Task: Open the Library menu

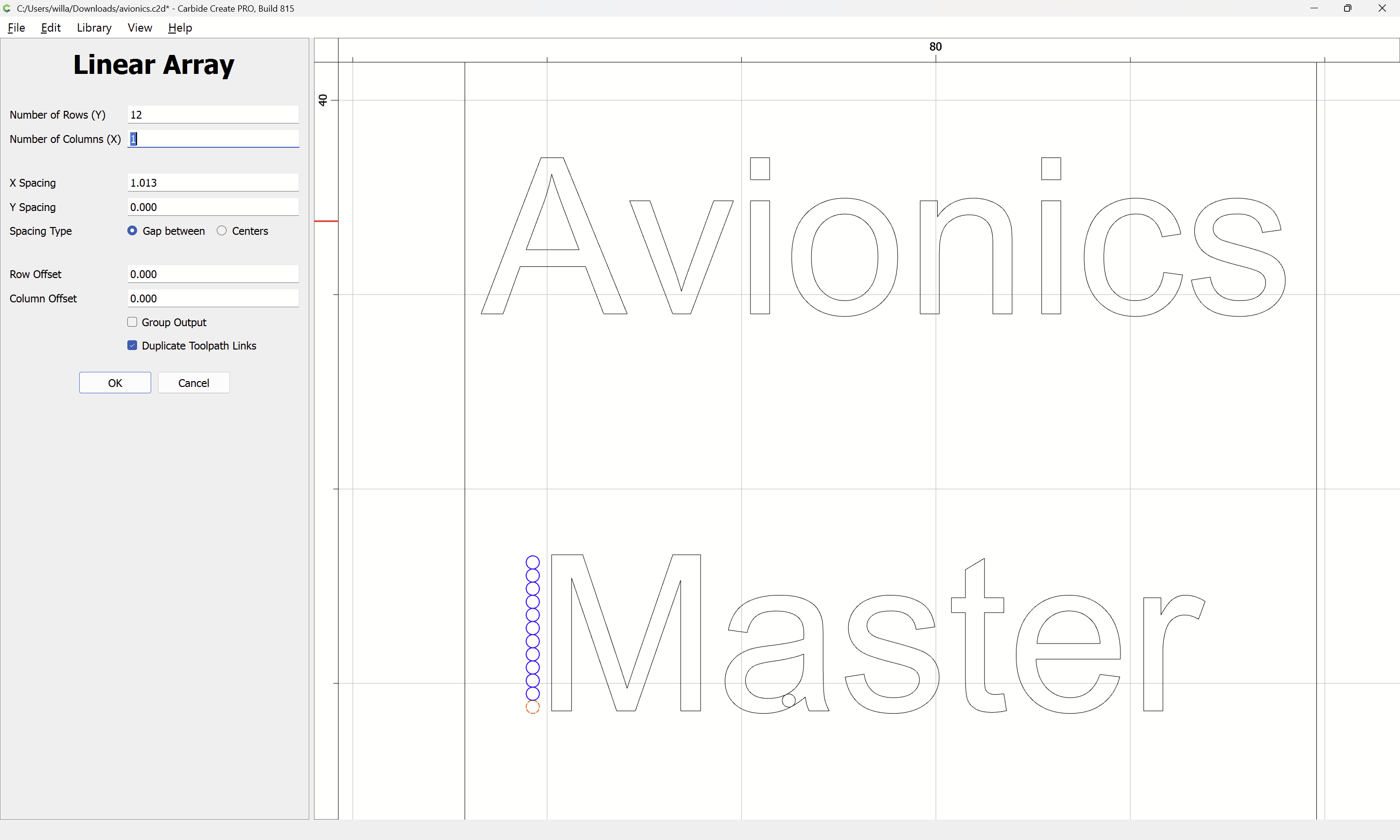Action: pos(94,28)
